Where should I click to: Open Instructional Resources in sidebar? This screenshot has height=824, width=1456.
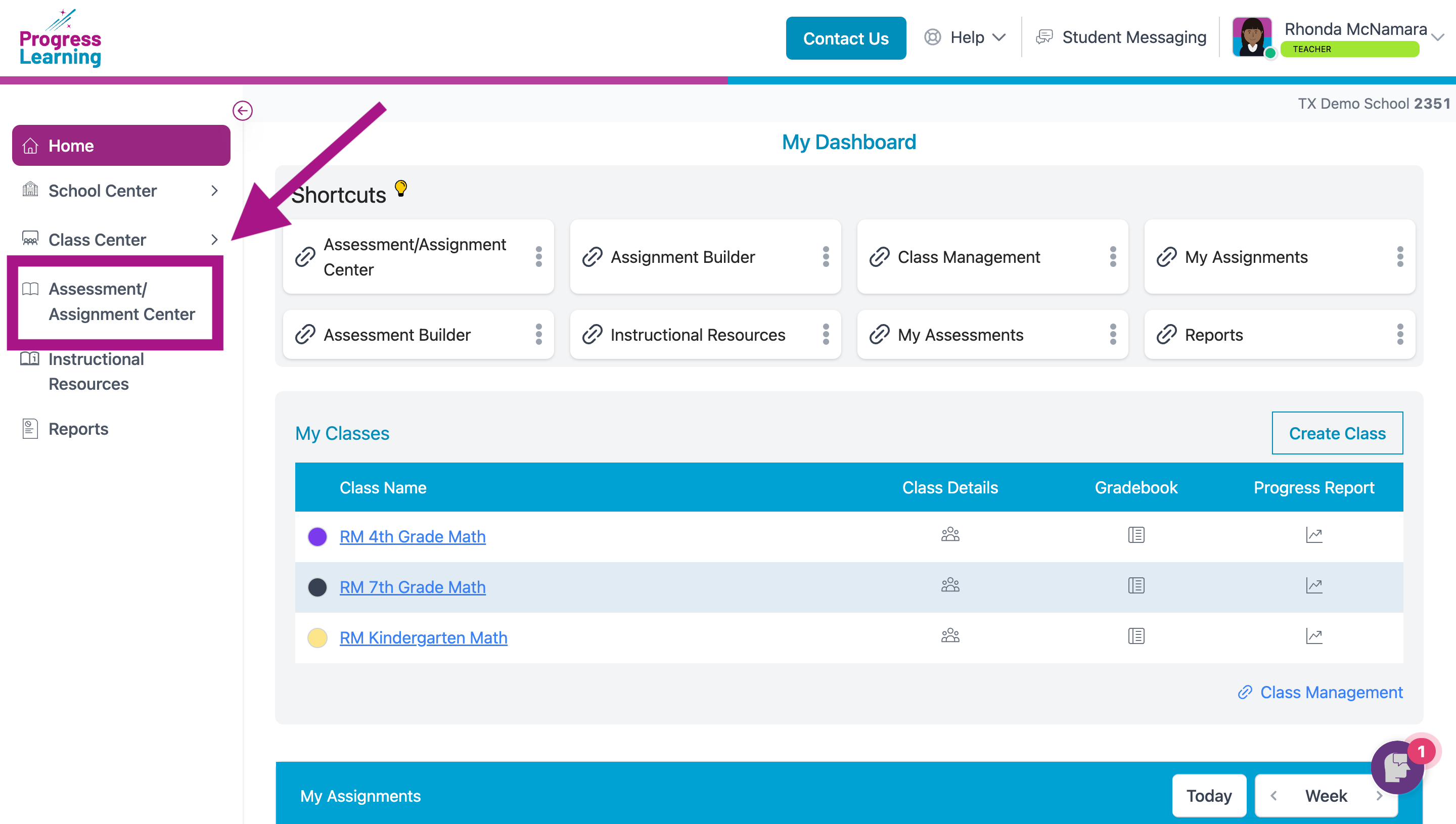(x=96, y=371)
